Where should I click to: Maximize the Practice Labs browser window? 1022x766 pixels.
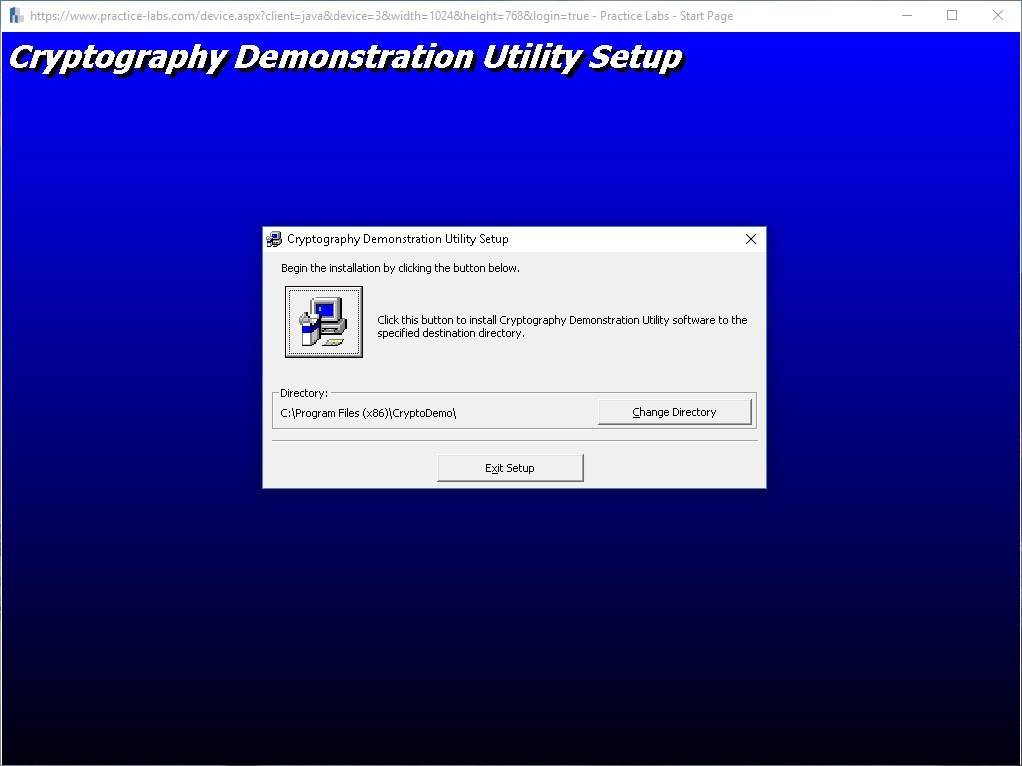coord(951,15)
